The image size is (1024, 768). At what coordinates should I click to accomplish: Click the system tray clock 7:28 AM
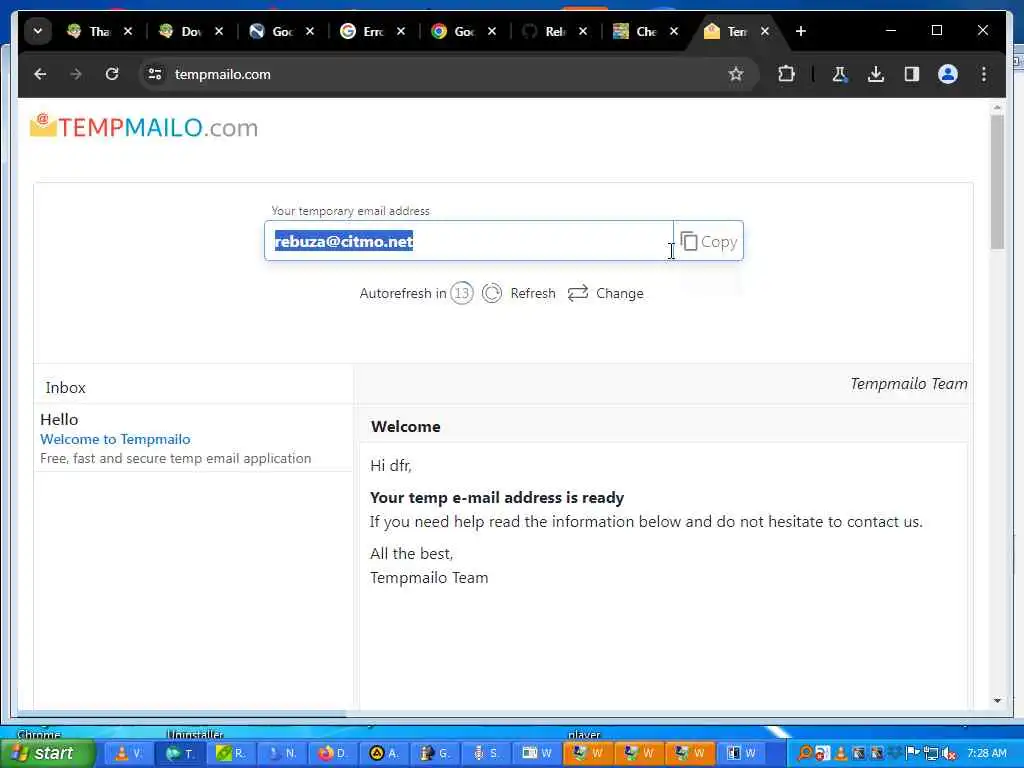tap(987, 754)
